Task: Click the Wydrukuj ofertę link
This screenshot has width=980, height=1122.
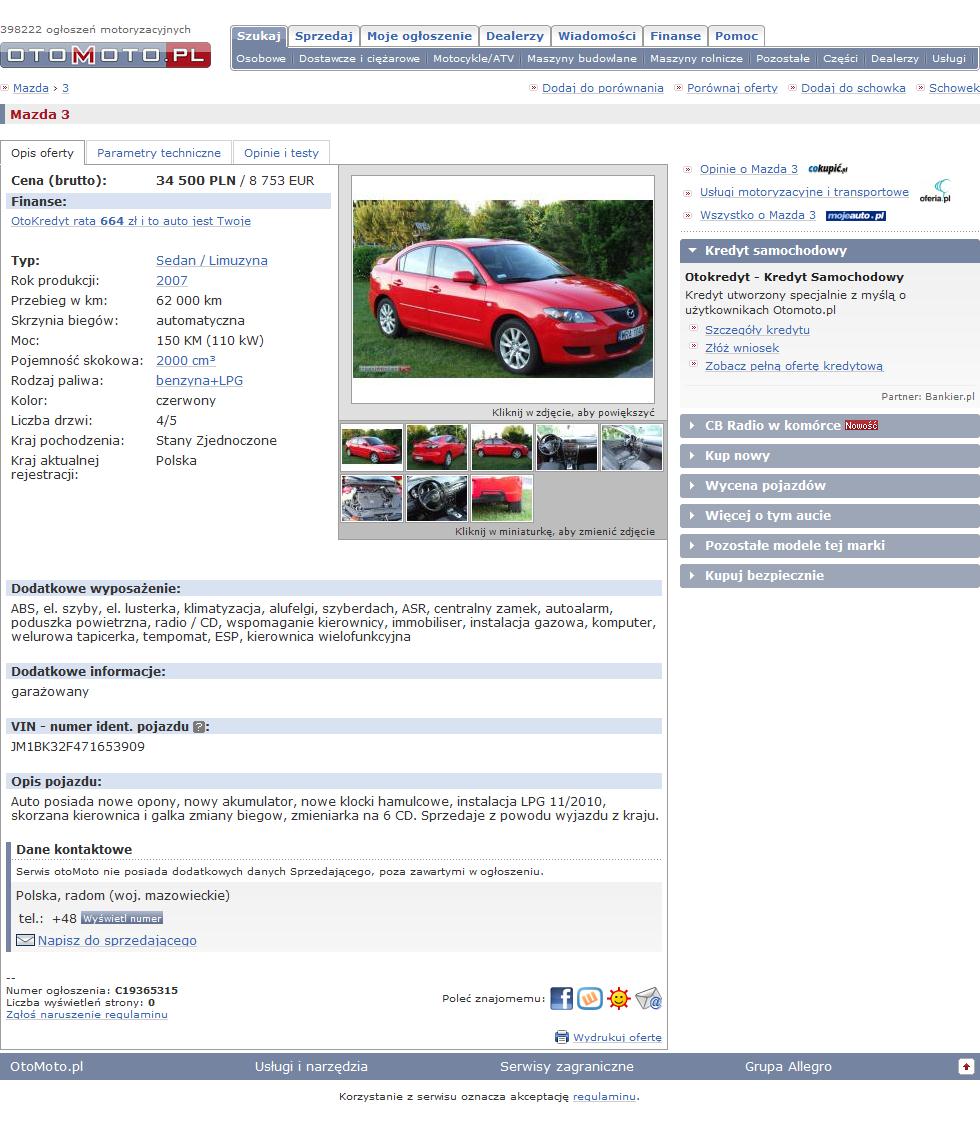Action: pyautogui.click(x=617, y=1038)
